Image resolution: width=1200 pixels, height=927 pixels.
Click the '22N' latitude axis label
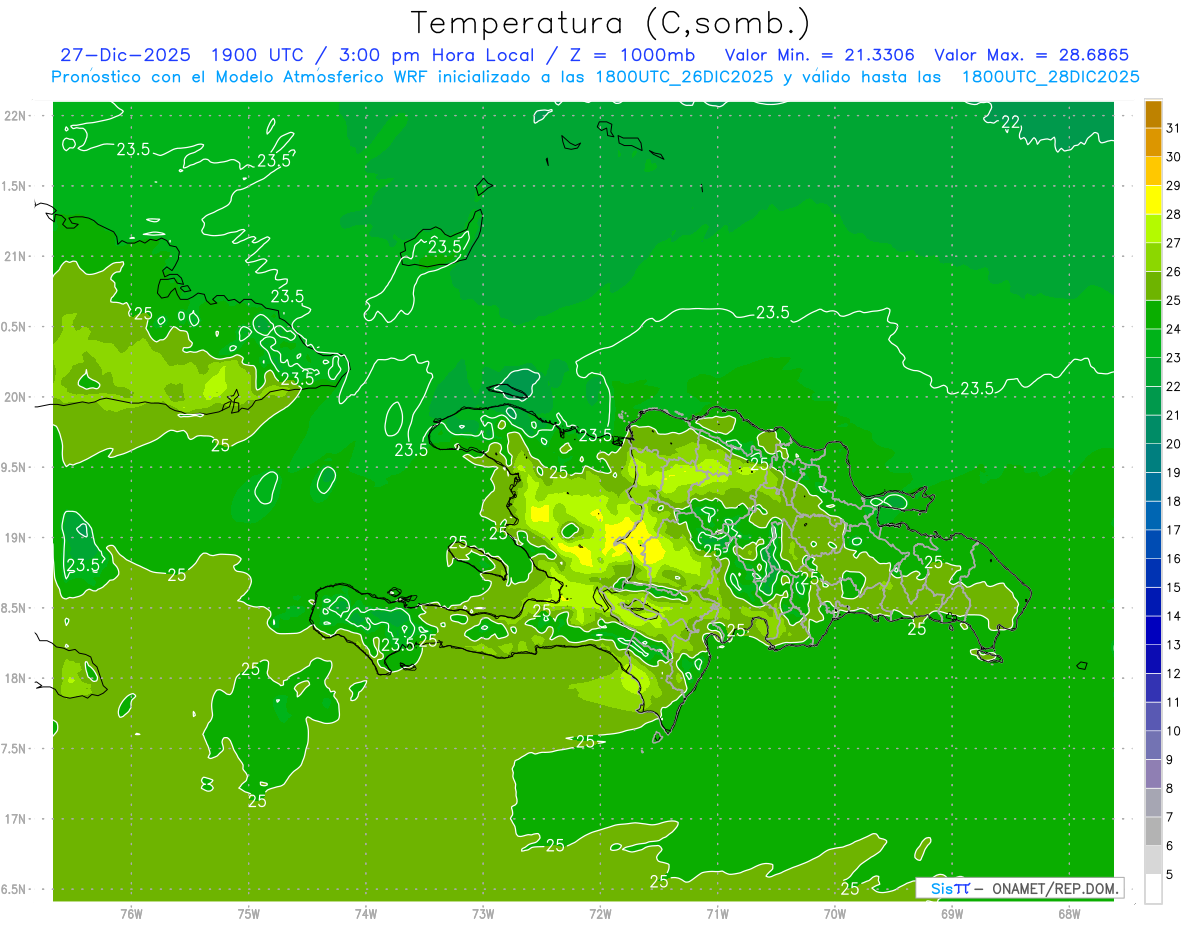[x=15, y=115]
